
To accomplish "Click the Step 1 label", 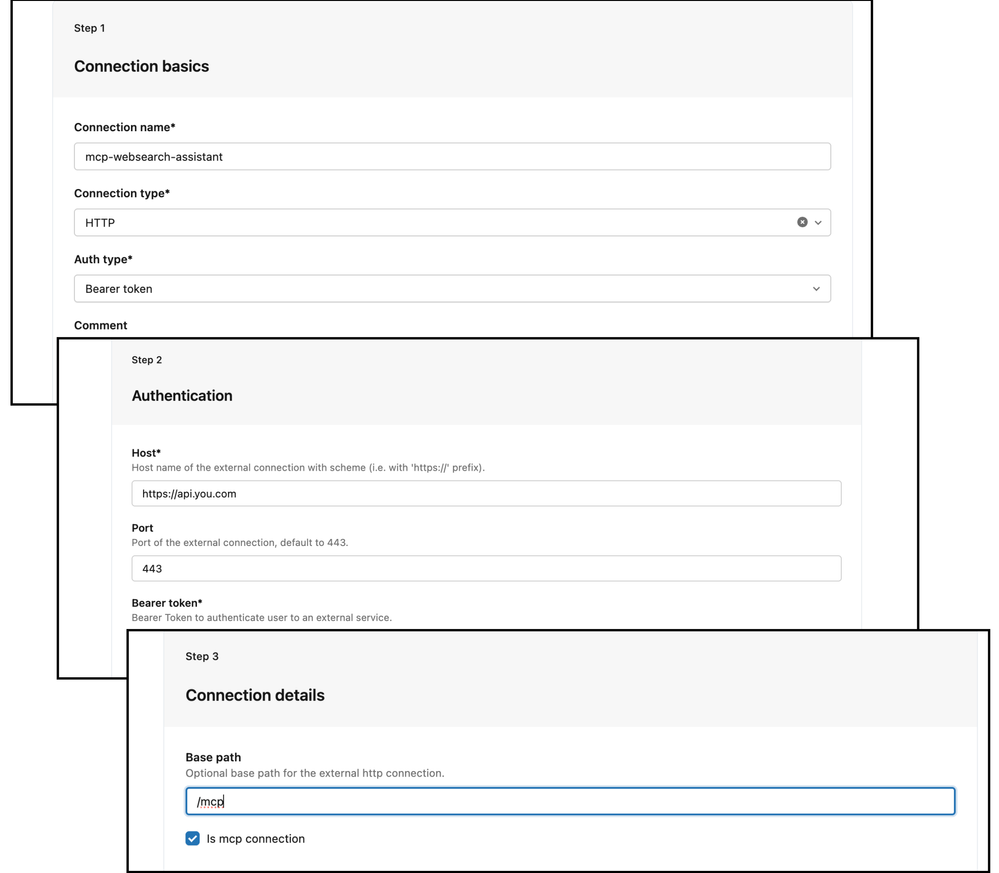I will coord(90,28).
